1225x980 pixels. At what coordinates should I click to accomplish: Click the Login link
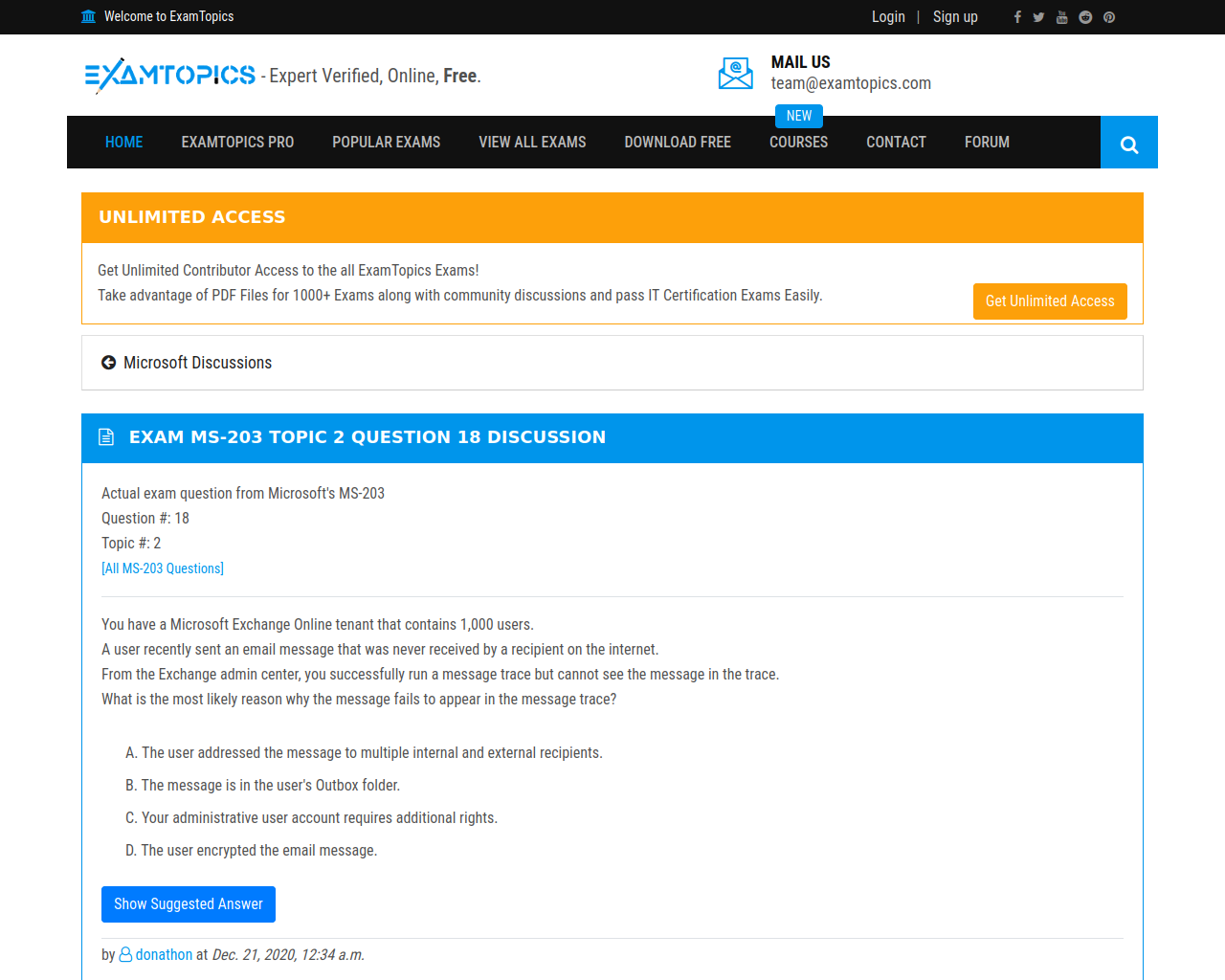point(888,17)
